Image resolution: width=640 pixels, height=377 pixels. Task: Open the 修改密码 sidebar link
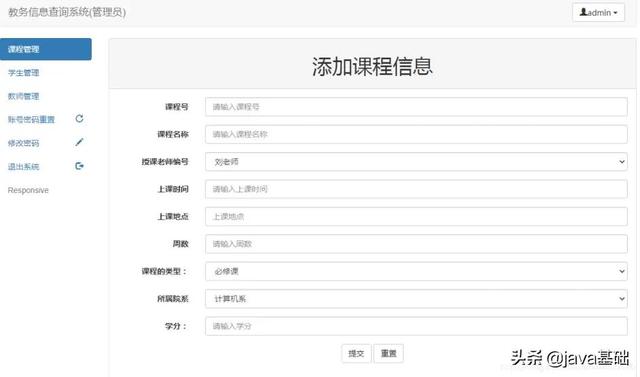tap(24, 143)
